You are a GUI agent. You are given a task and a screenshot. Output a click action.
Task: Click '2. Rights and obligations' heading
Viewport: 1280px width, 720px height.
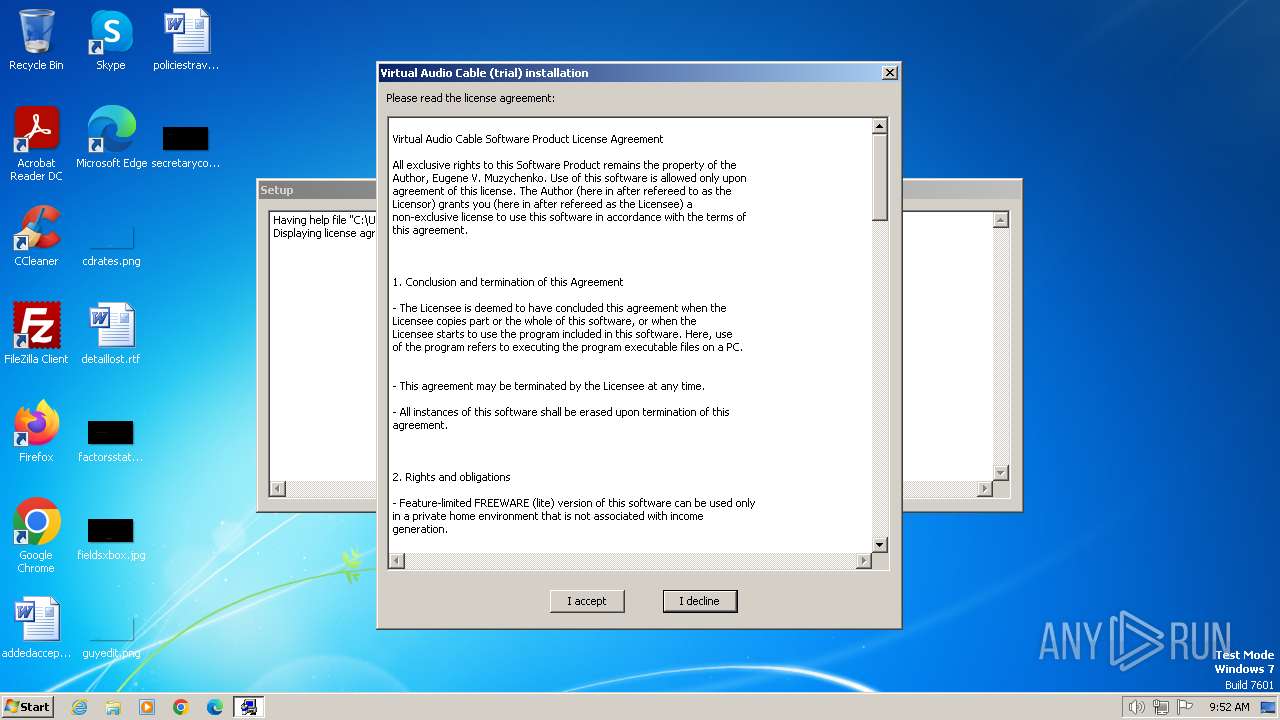pos(451,477)
